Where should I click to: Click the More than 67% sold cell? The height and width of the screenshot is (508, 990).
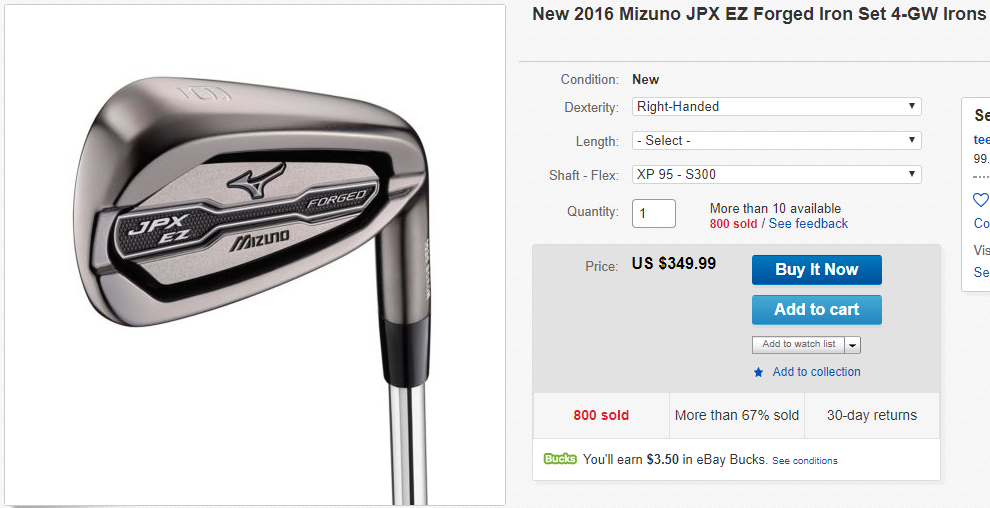pyautogui.click(x=737, y=415)
